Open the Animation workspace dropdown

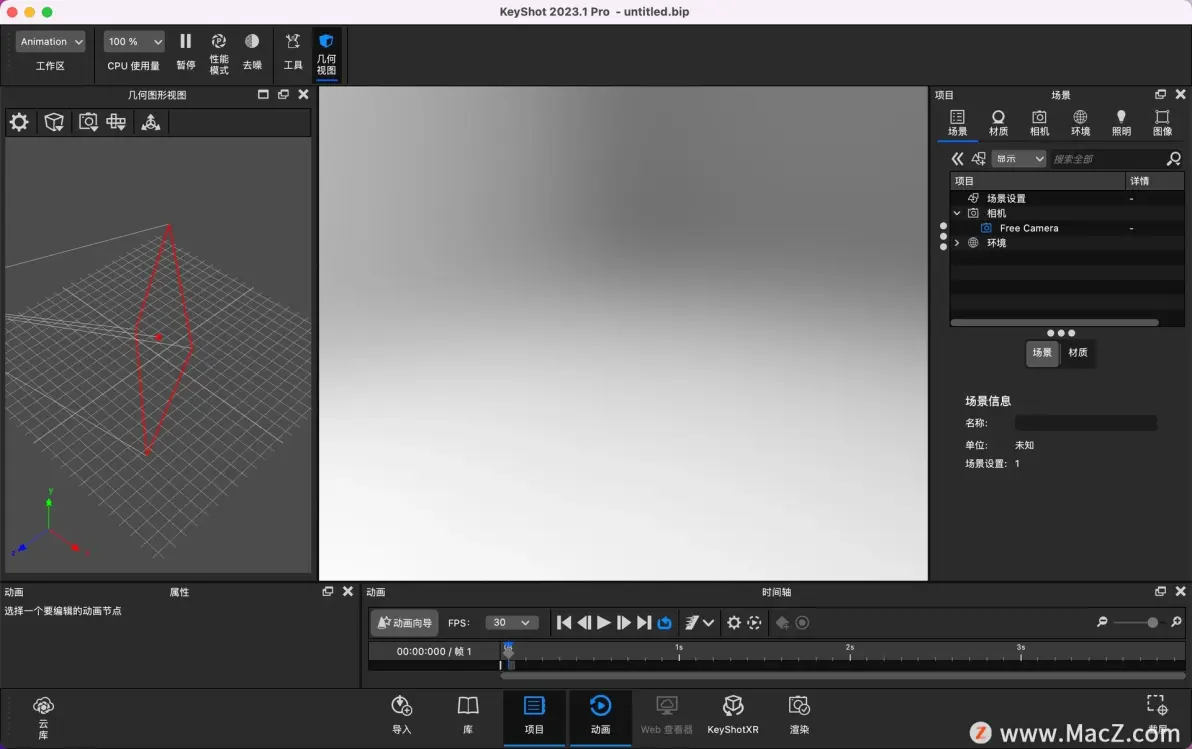click(x=50, y=42)
